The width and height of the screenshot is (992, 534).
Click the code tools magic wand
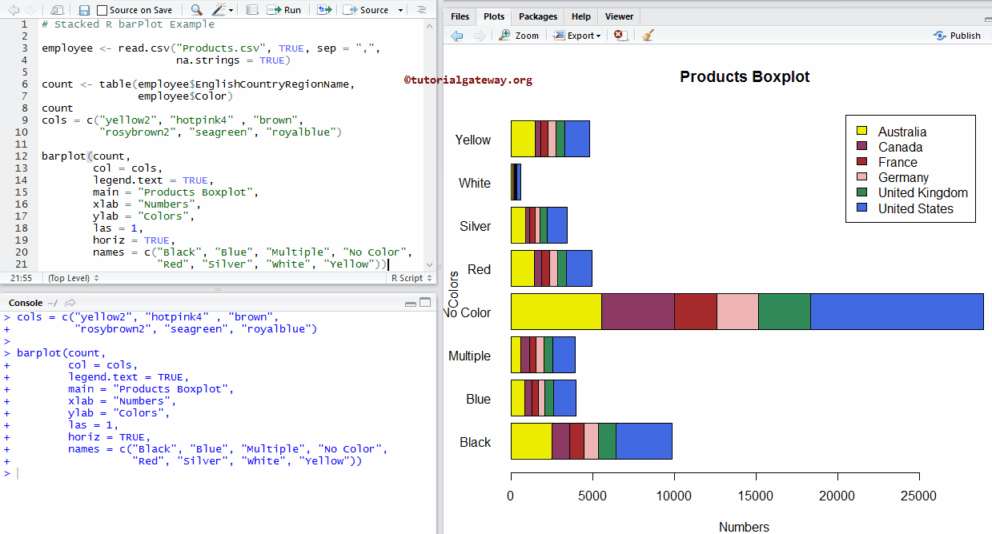click(219, 10)
